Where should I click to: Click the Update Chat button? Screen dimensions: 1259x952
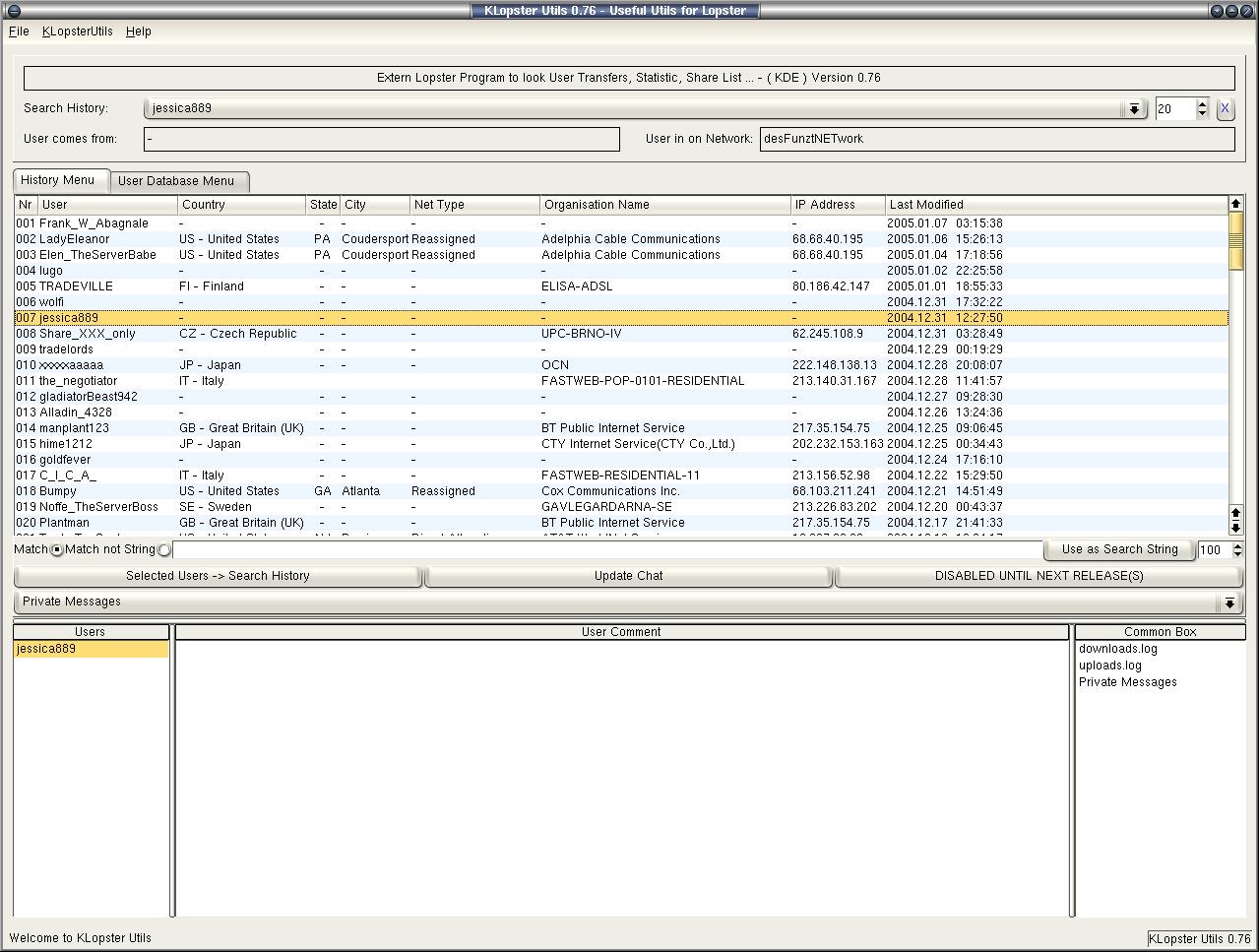(628, 576)
